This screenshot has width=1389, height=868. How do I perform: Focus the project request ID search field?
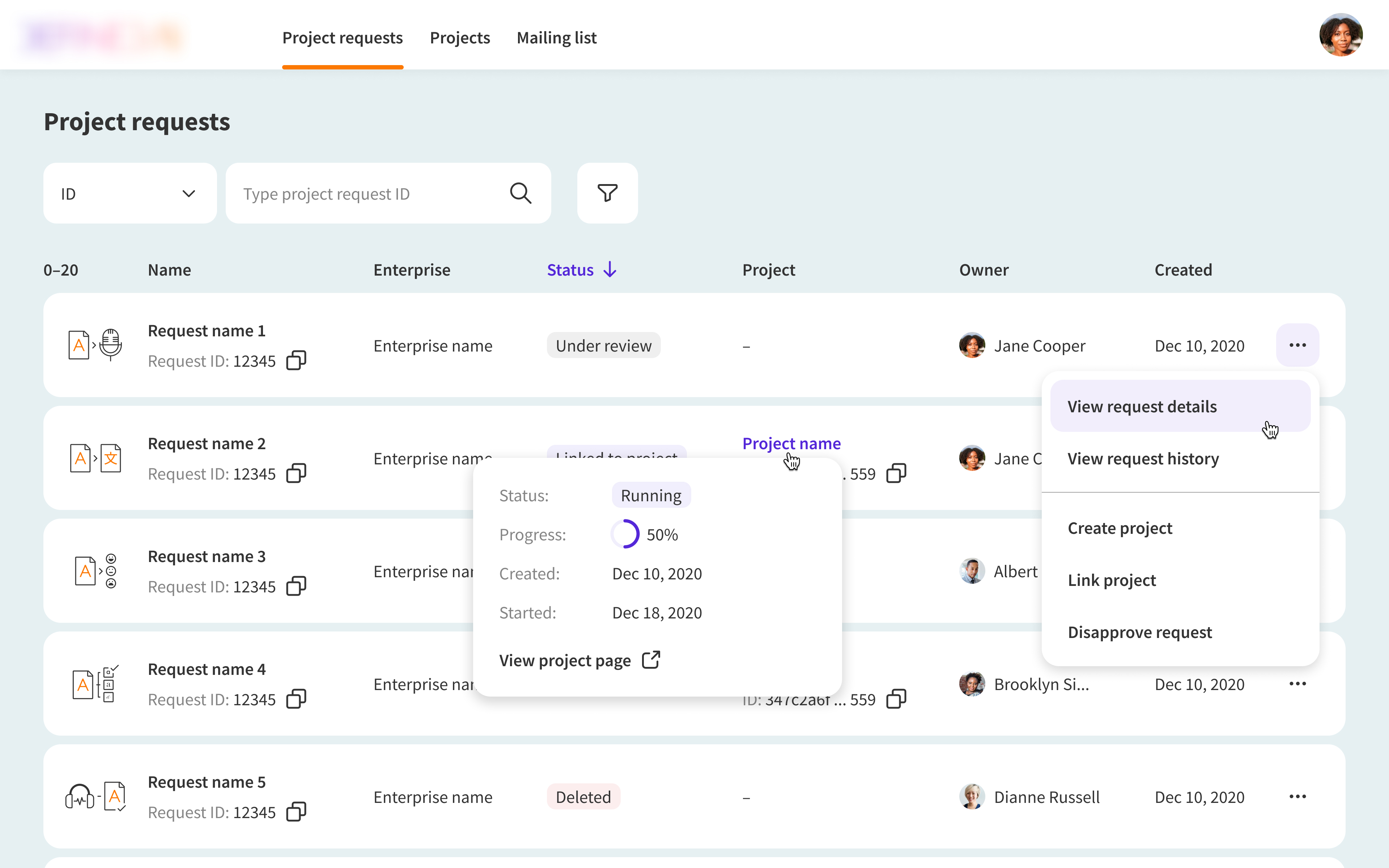pos(368,194)
